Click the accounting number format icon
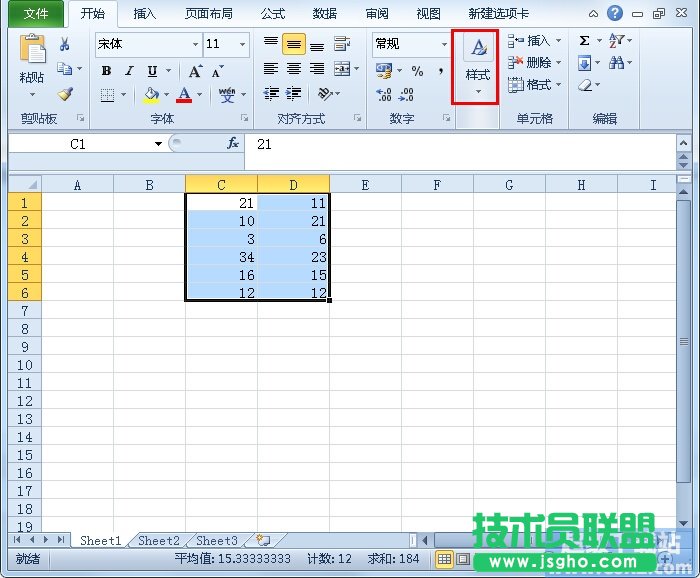The height and width of the screenshot is (578, 700). (x=383, y=71)
